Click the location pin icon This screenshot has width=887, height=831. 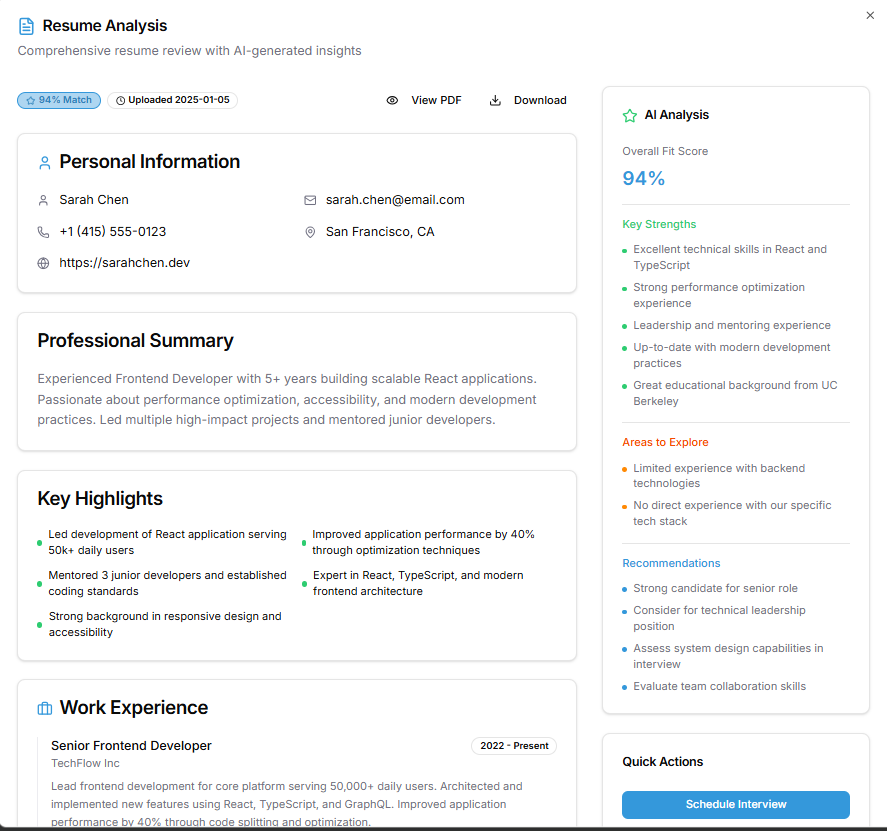pos(310,232)
